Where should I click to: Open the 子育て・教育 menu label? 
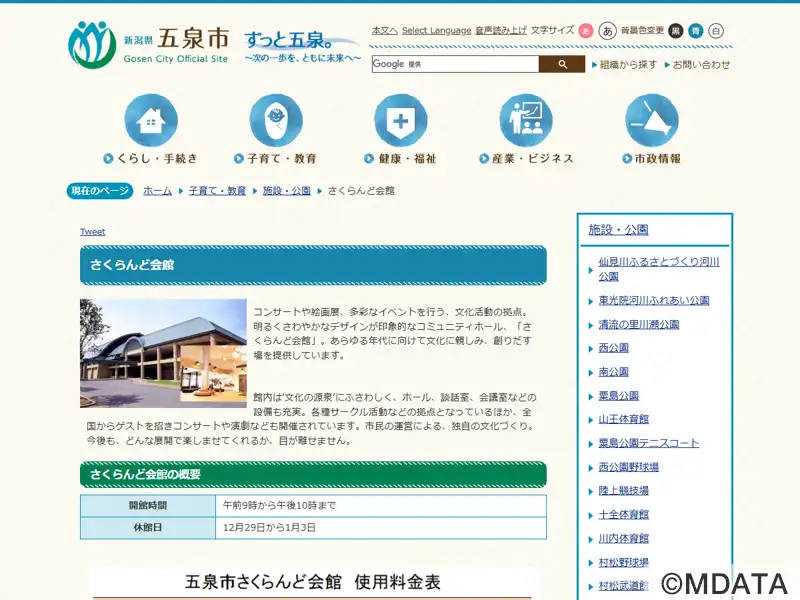coord(276,159)
